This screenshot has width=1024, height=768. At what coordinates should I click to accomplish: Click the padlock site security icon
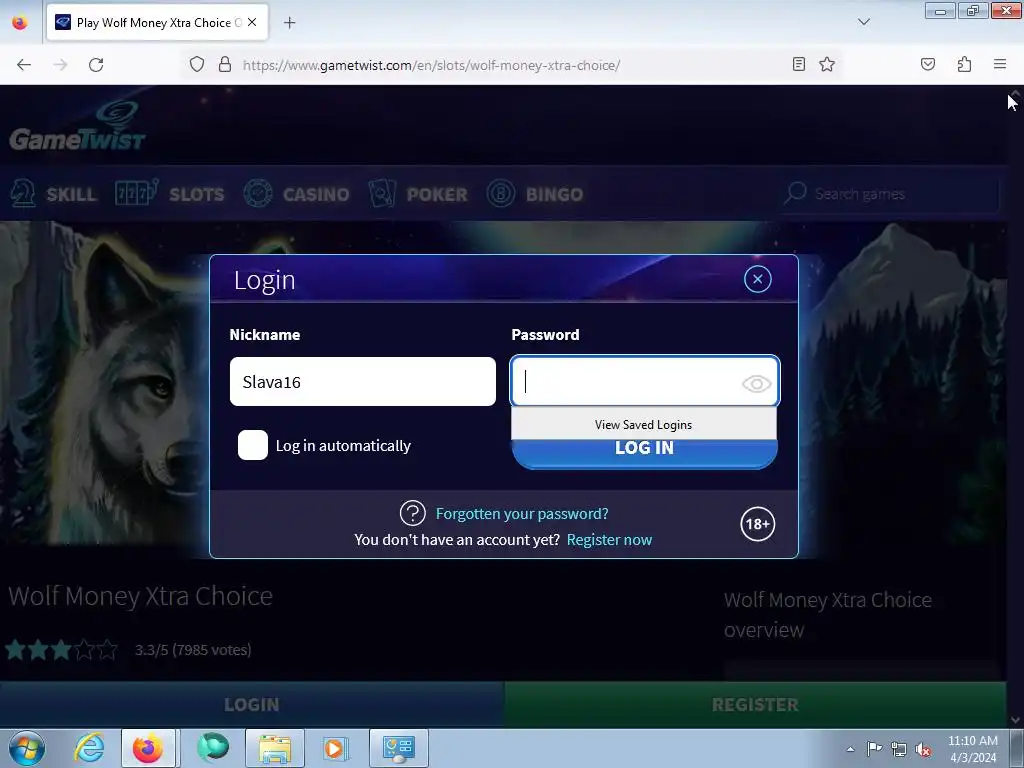pyautogui.click(x=225, y=65)
